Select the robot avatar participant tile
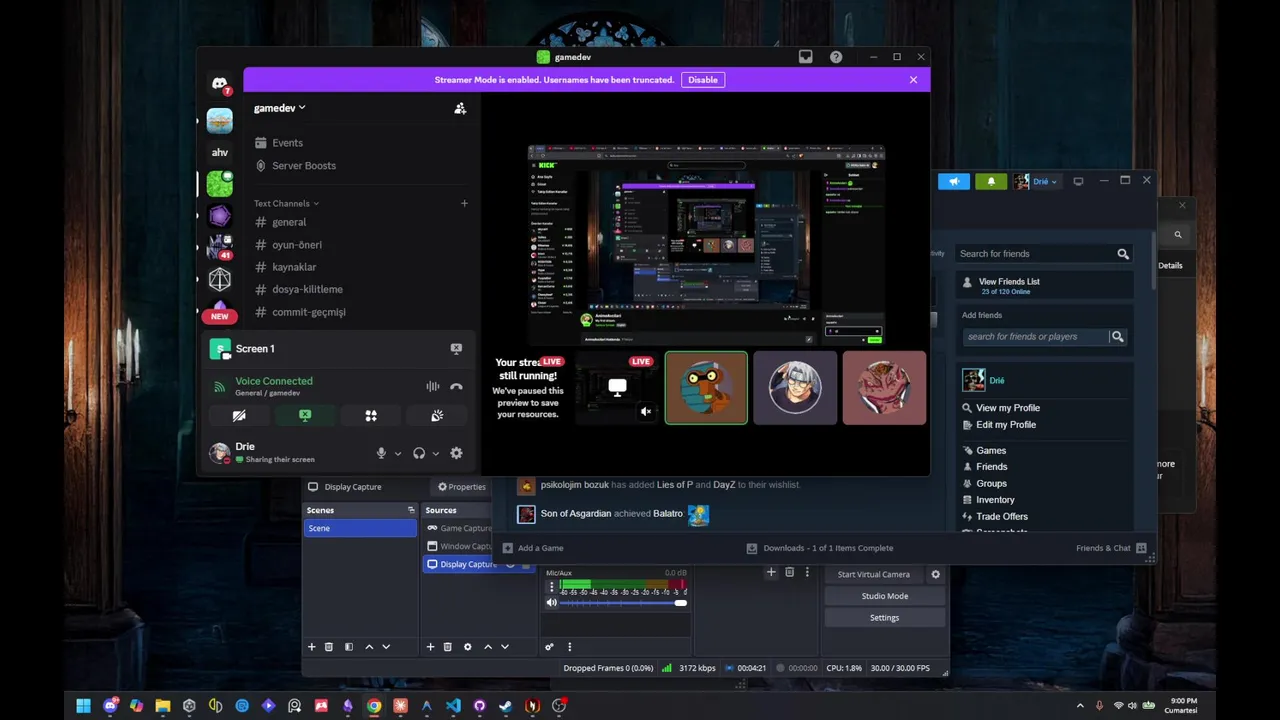 (706, 388)
